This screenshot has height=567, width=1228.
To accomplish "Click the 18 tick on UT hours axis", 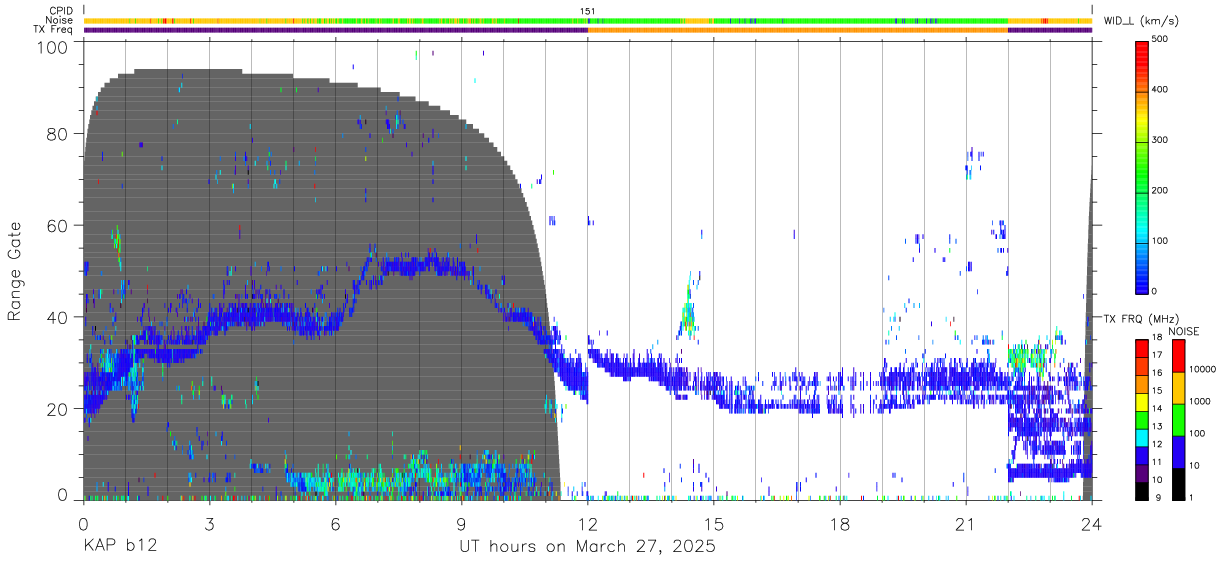I will click(x=840, y=524).
